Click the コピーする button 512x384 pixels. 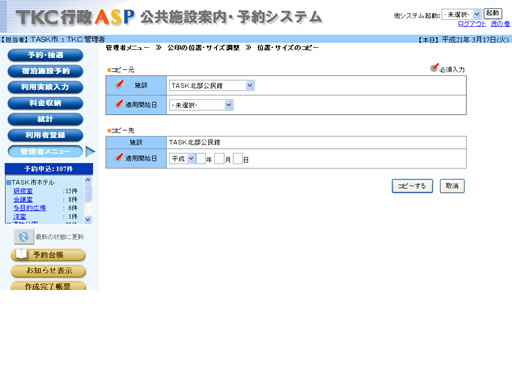(412, 186)
